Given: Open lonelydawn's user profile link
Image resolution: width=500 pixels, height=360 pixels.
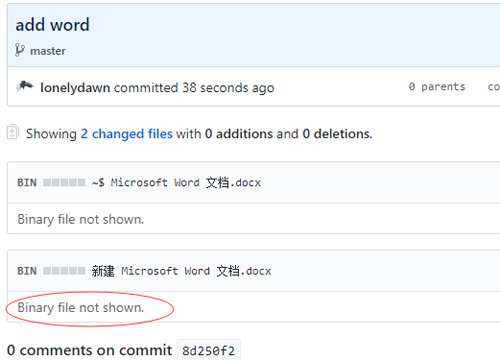Looking at the screenshot, I should pyautogui.click(x=75, y=88).
